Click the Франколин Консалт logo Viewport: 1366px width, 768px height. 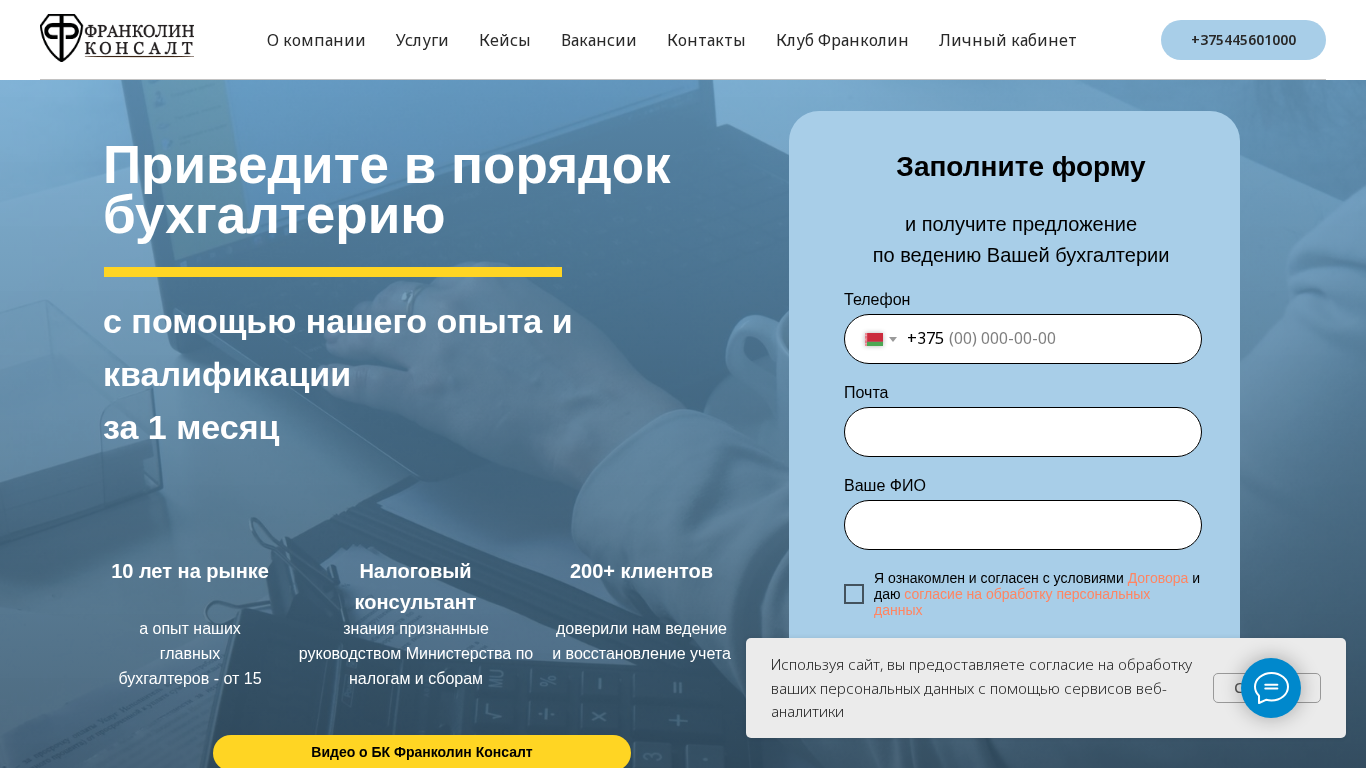click(117, 38)
